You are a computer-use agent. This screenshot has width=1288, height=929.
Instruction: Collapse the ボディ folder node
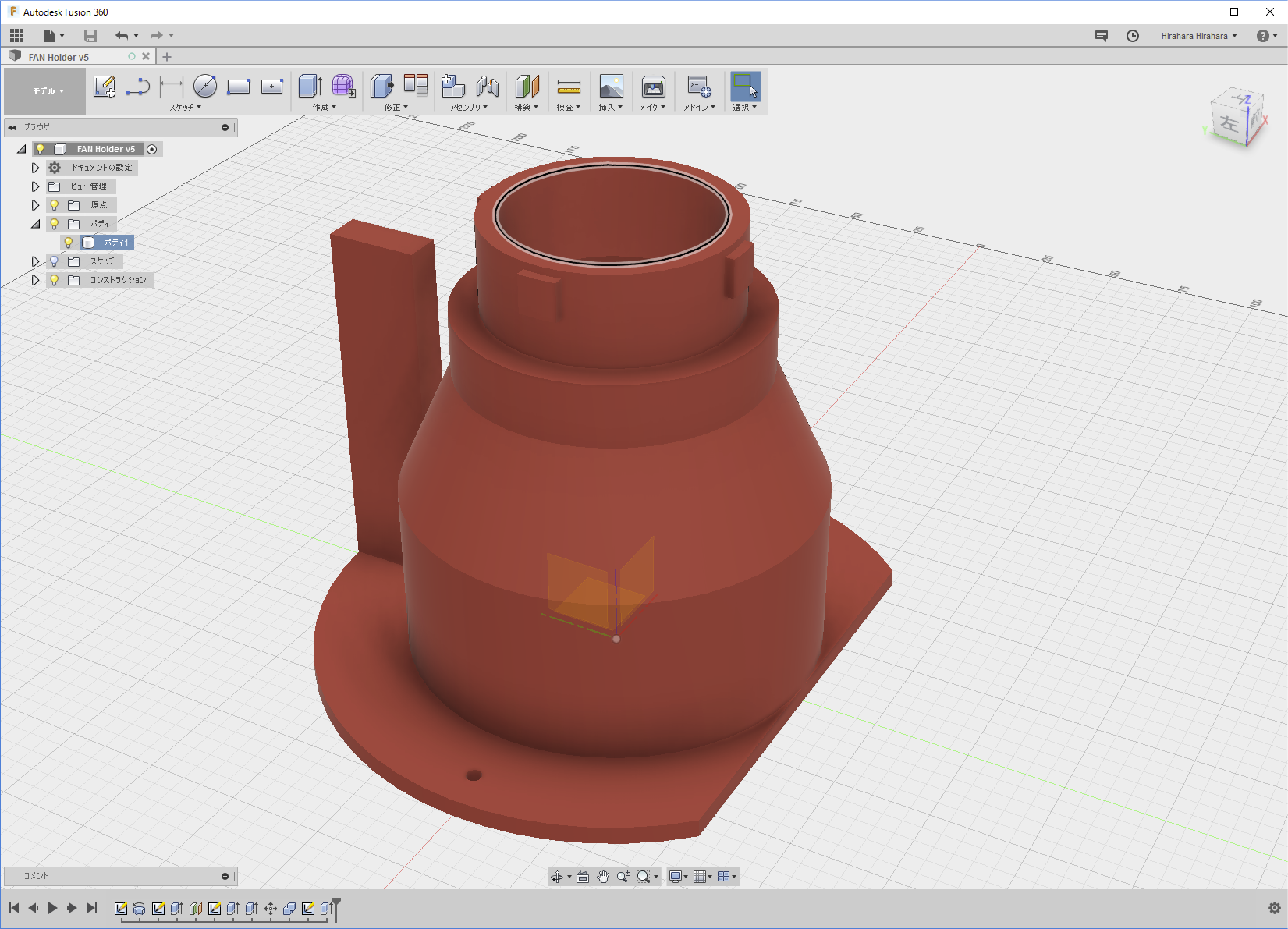35,224
